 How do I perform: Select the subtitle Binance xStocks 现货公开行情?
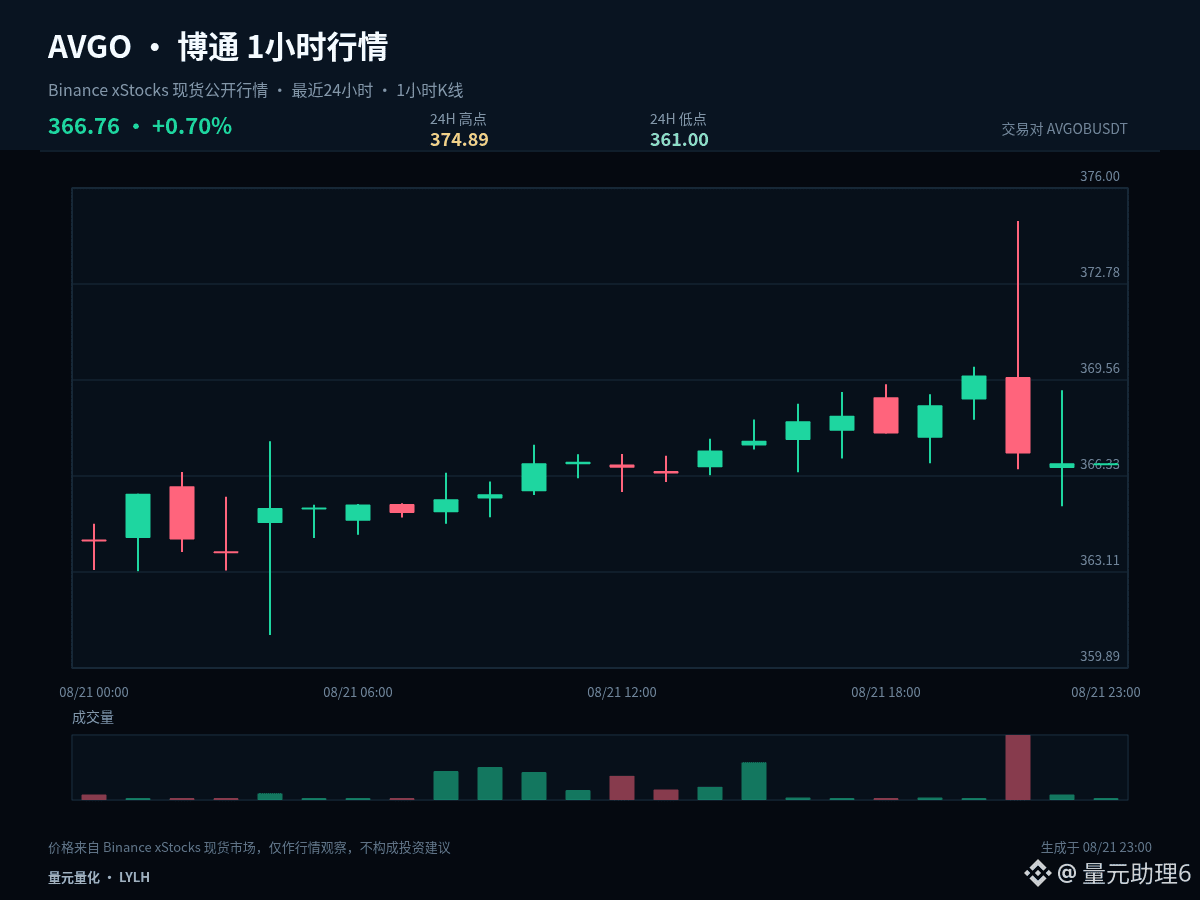pos(158,90)
